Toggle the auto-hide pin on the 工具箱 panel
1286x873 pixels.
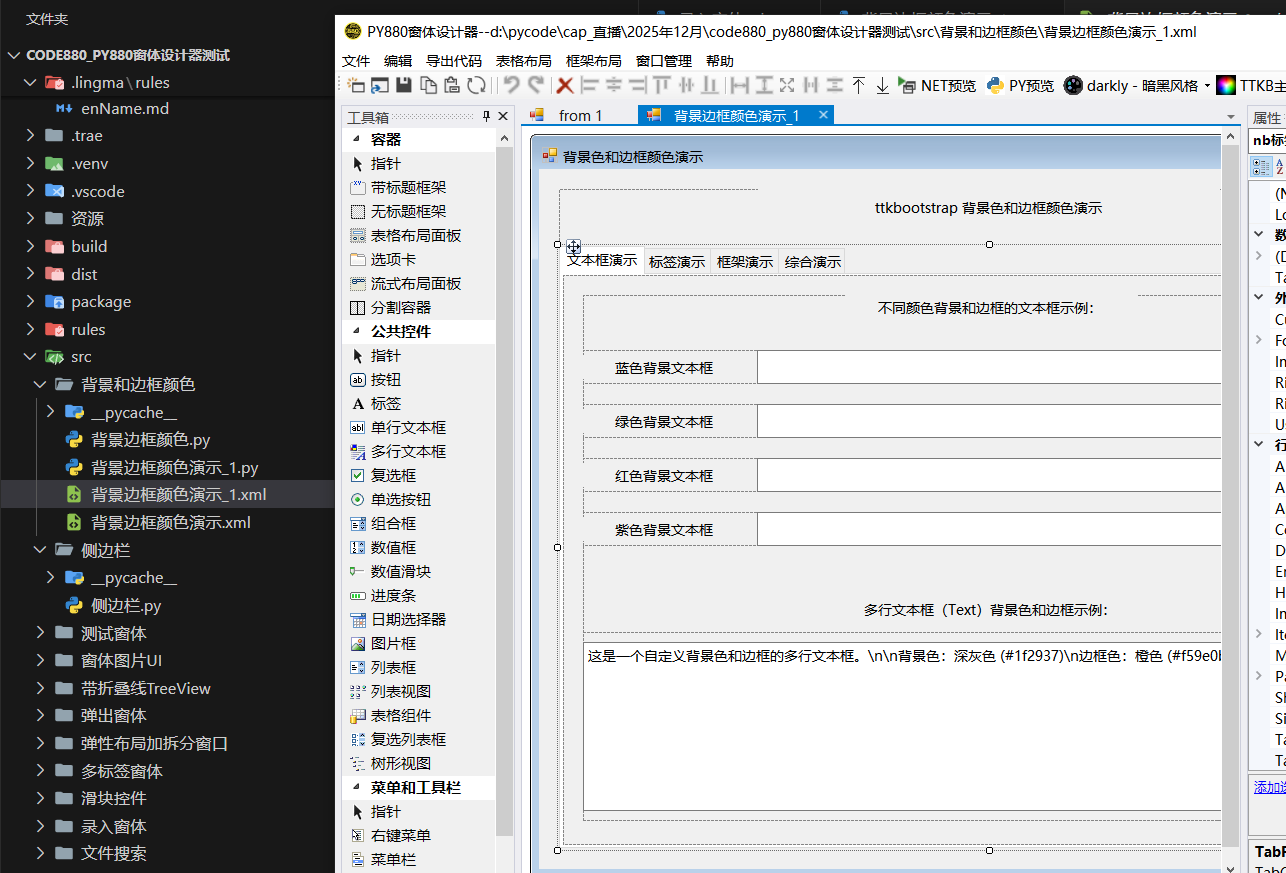click(488, 116)
